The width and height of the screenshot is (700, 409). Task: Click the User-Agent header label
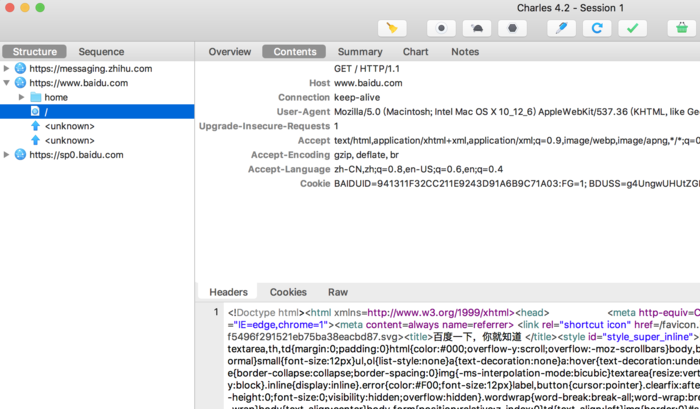click(x=303, y=111)
